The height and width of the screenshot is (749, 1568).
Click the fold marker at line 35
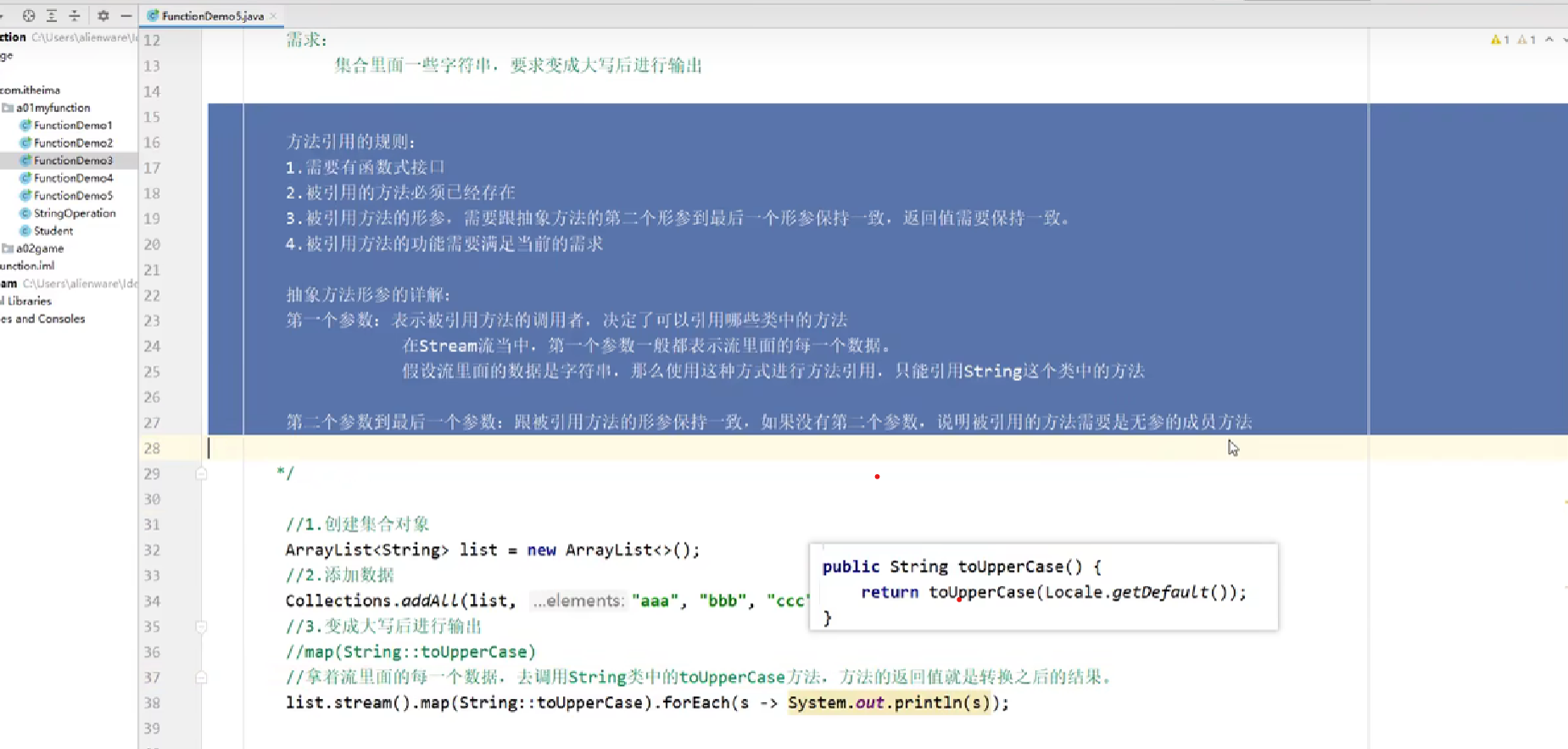201,627
